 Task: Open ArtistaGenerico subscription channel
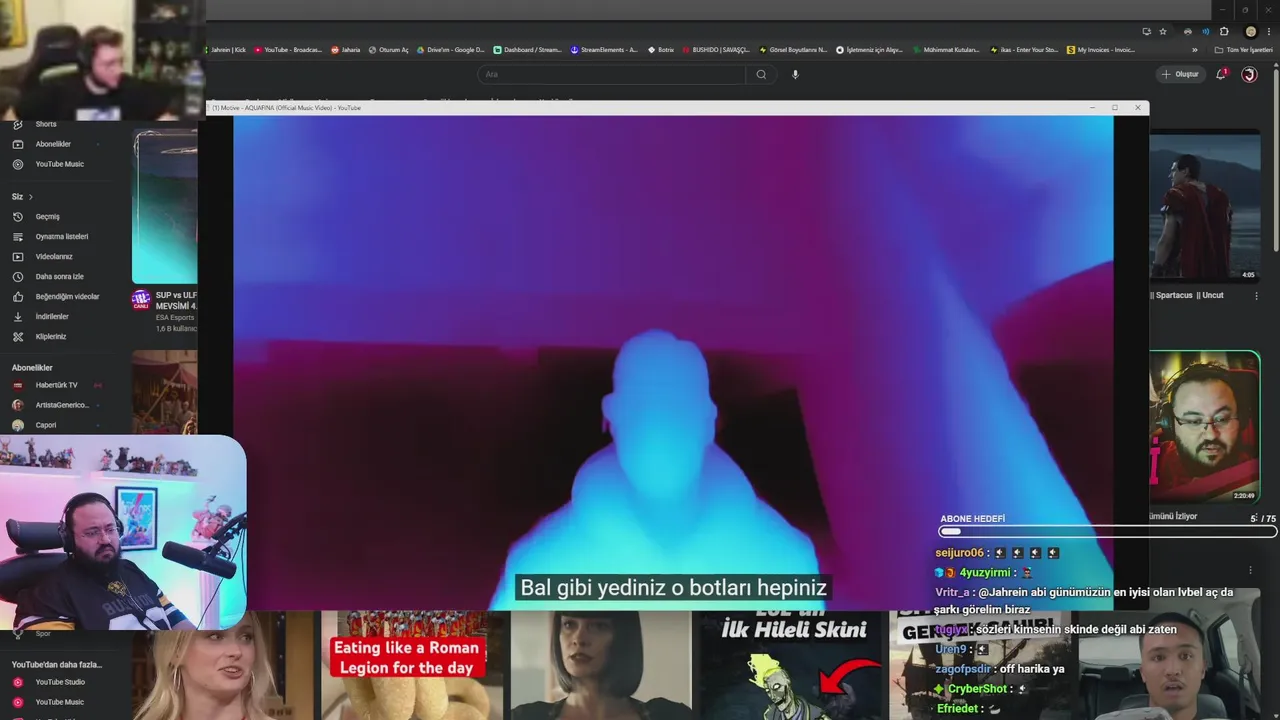tap(62, 405)
